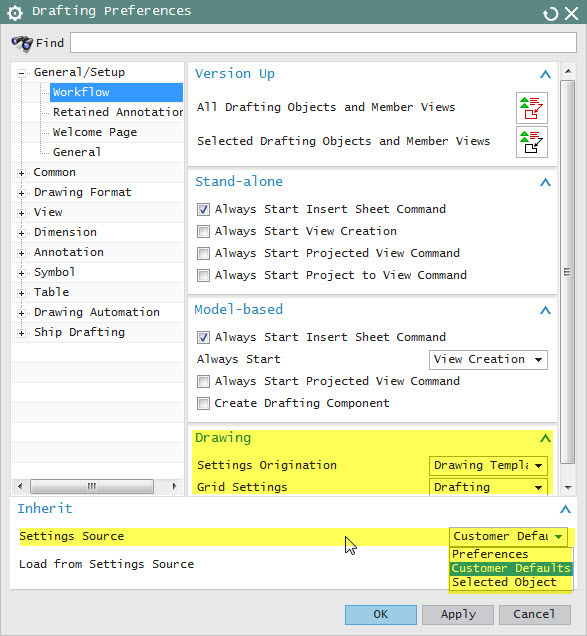587x636 pixels.
Task: Click Load from Settings Source
Action: [x=107, y=564]
